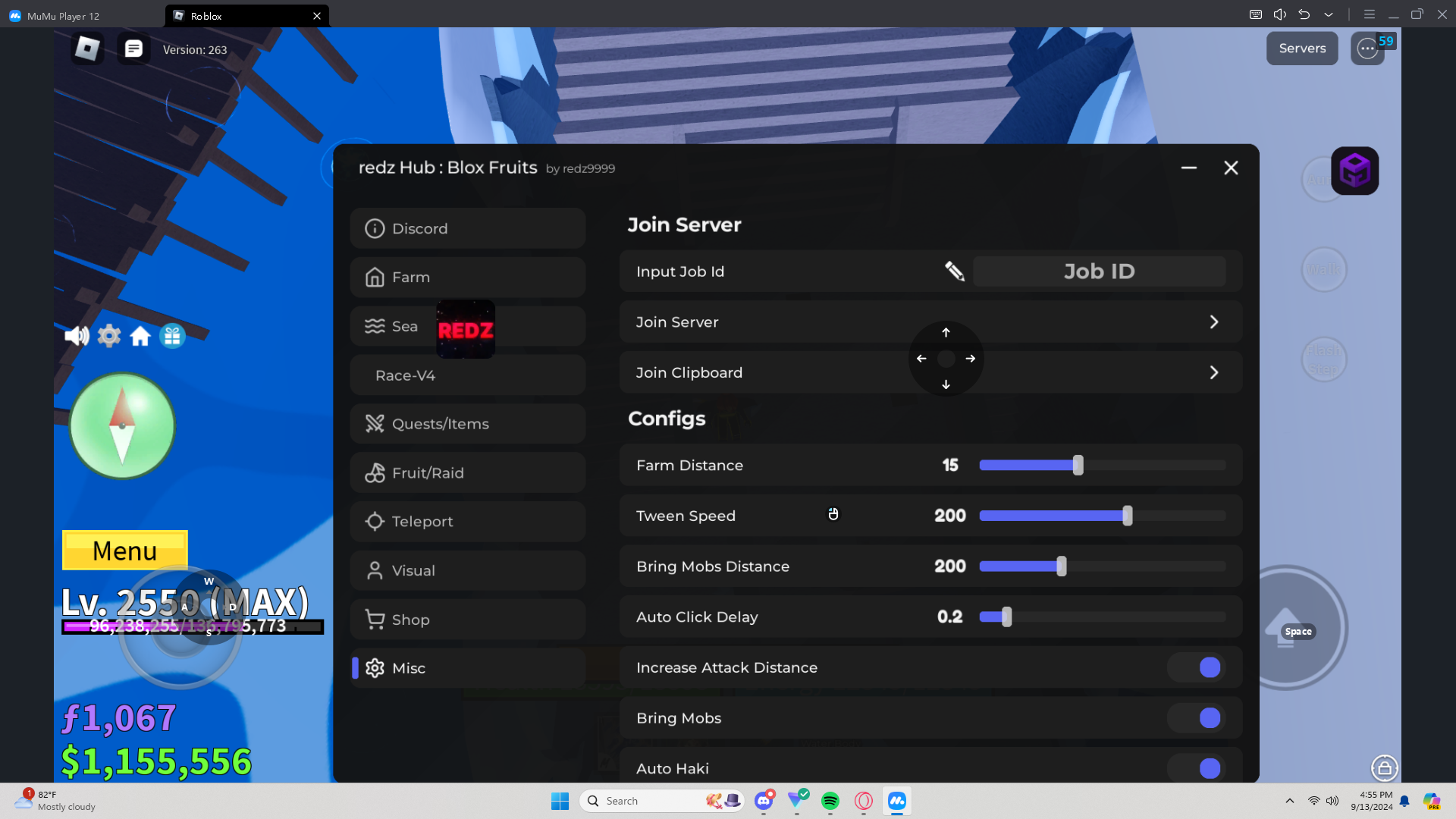Show hidden system tray icons

pos(1290,801)
